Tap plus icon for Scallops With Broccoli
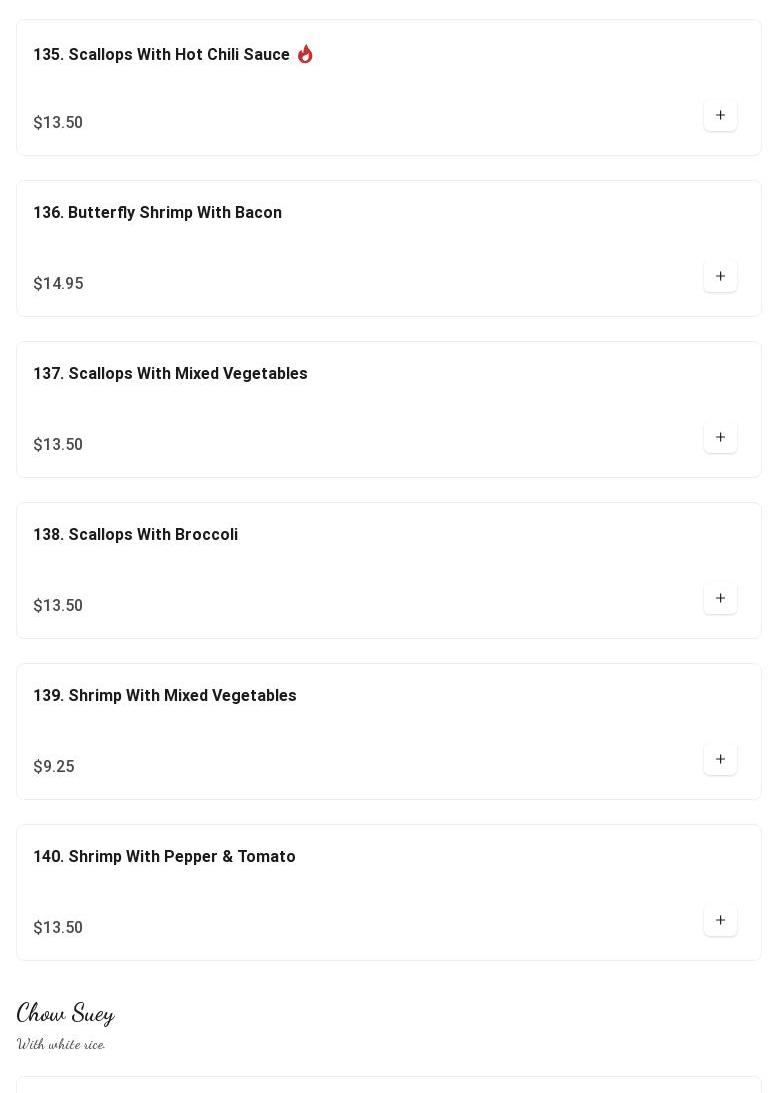Viewport: 778px width, 1093px height. point(720,598)
